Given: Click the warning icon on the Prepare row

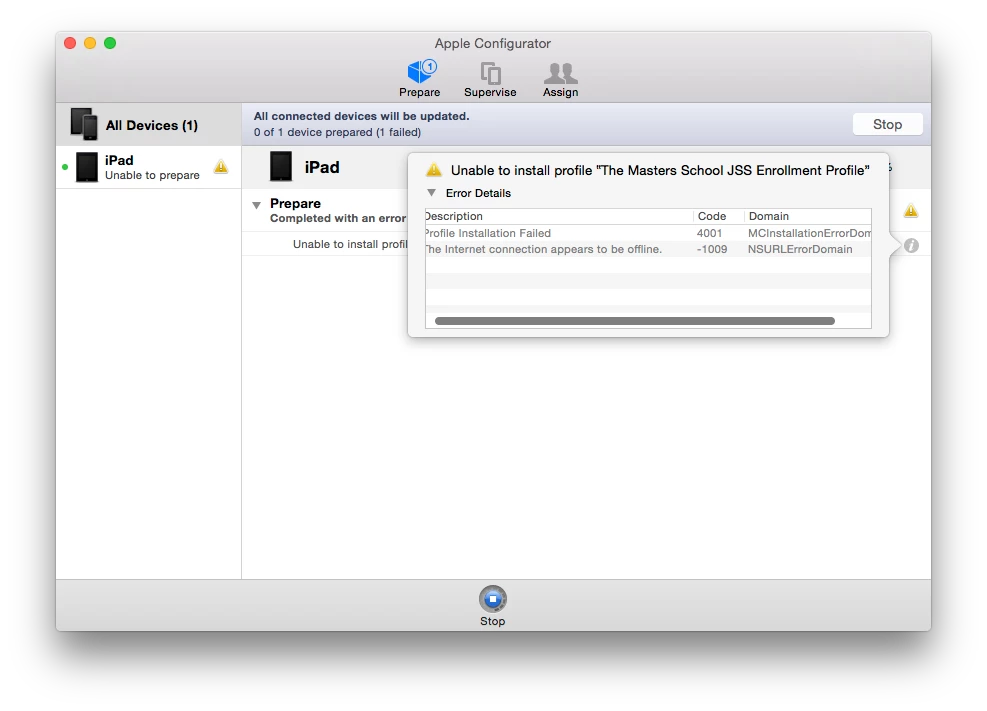Looking at the screenshot, I should pyautogui.click(x=911, y=210).
